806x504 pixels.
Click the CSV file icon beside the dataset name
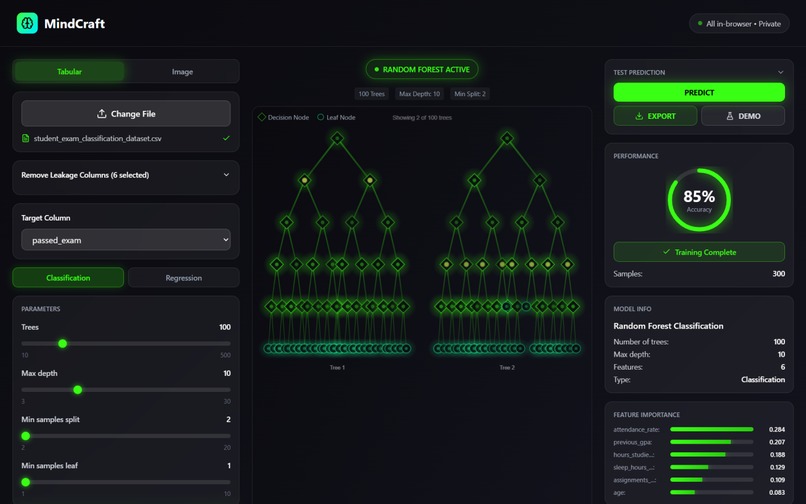(x=25, y=138)
